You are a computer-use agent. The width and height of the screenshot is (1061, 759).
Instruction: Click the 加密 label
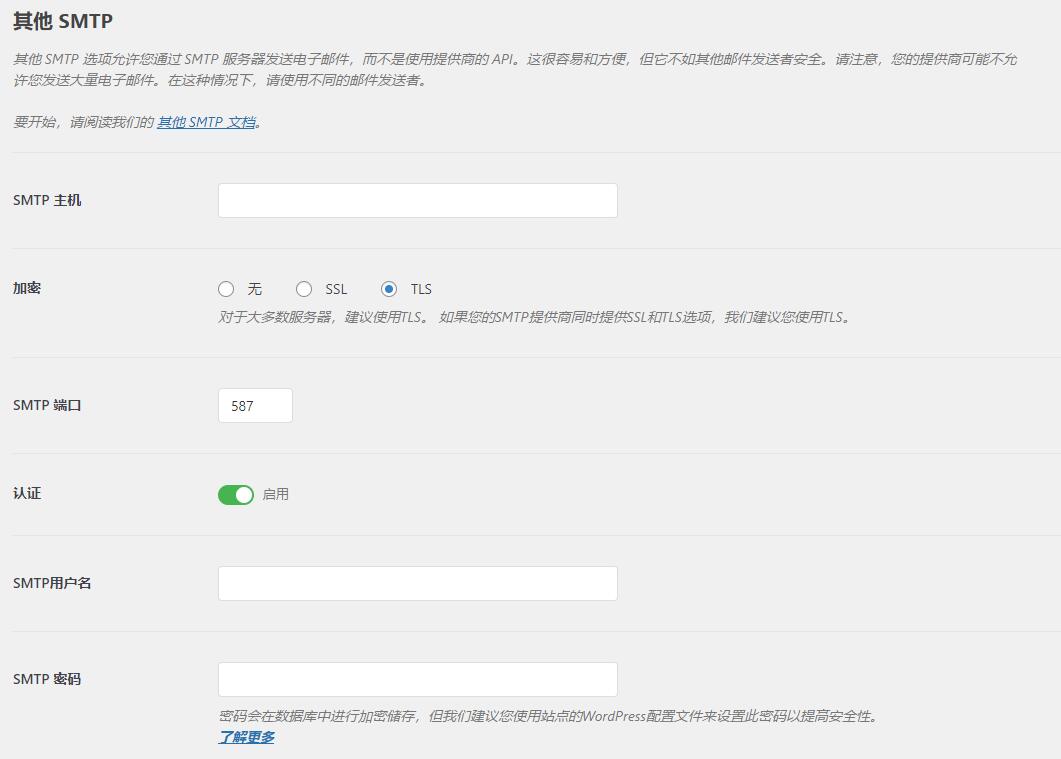coord(27,288)
